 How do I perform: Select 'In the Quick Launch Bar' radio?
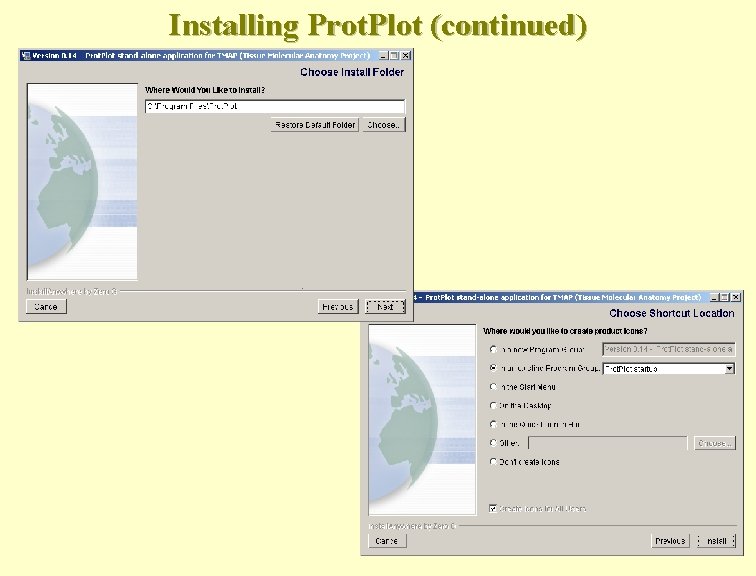pos(493,424)
